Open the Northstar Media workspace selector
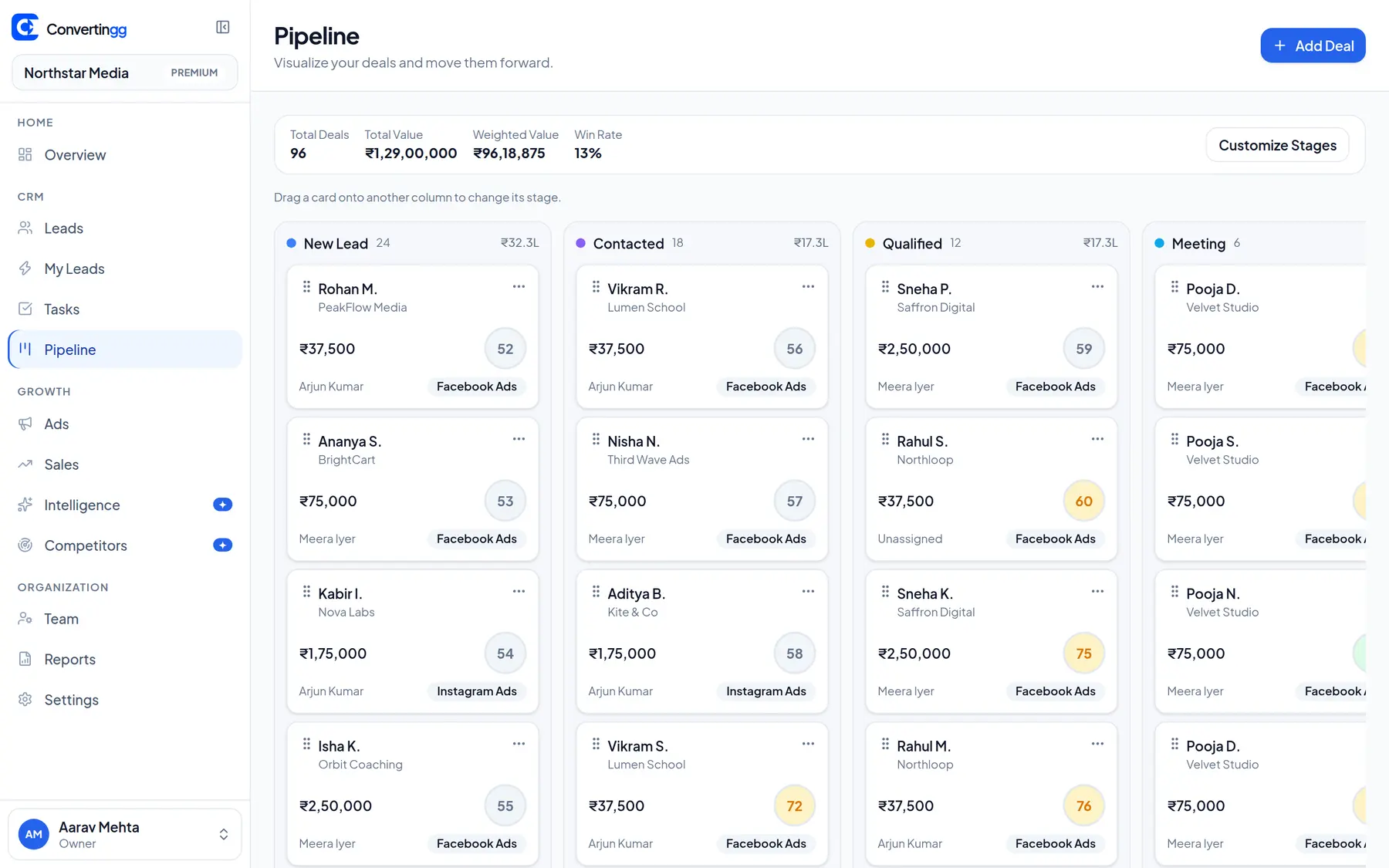The height and width of the screenshot is (868, 1389). (124, 73)
